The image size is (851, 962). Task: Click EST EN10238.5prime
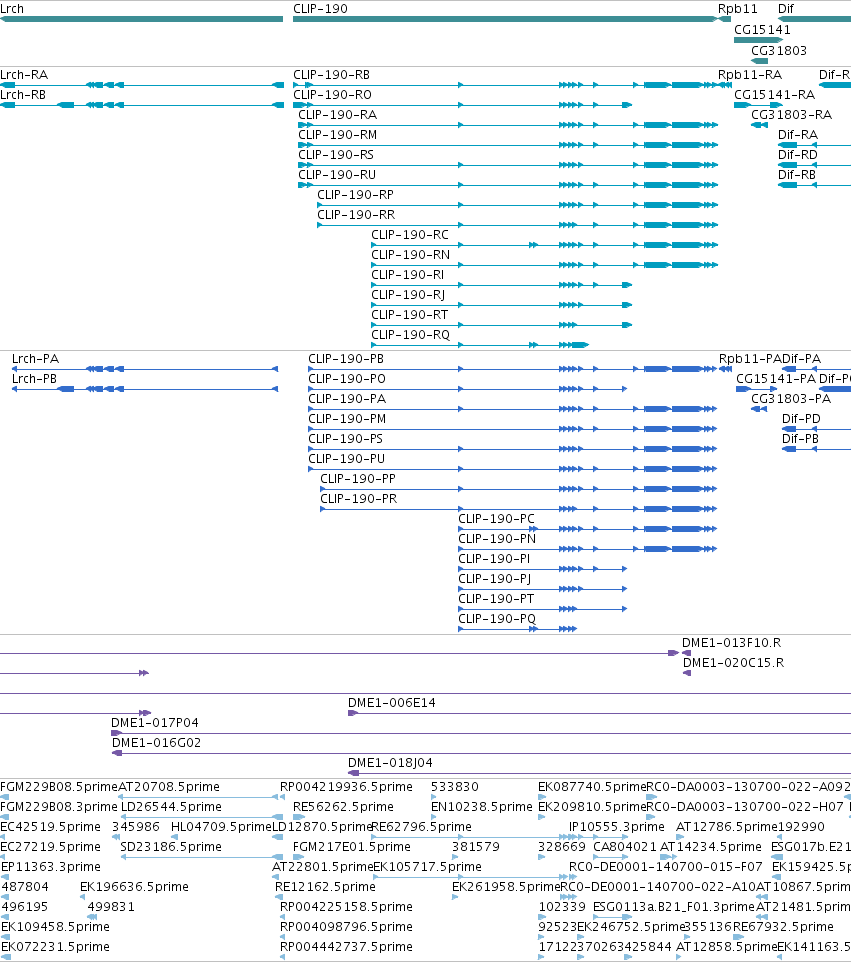482,807
